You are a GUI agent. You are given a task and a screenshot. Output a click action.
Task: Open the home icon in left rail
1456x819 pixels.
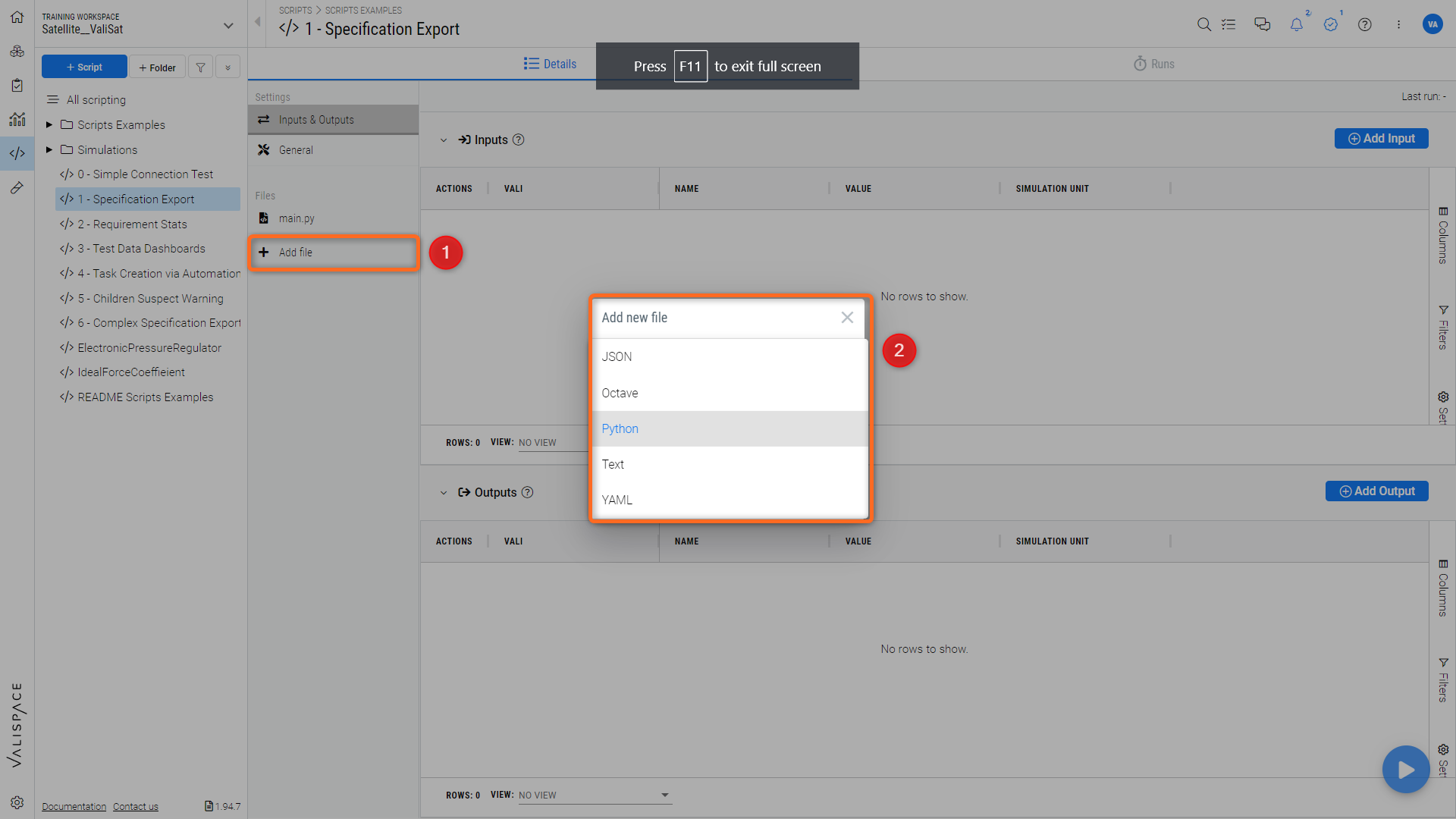point(17,17)
